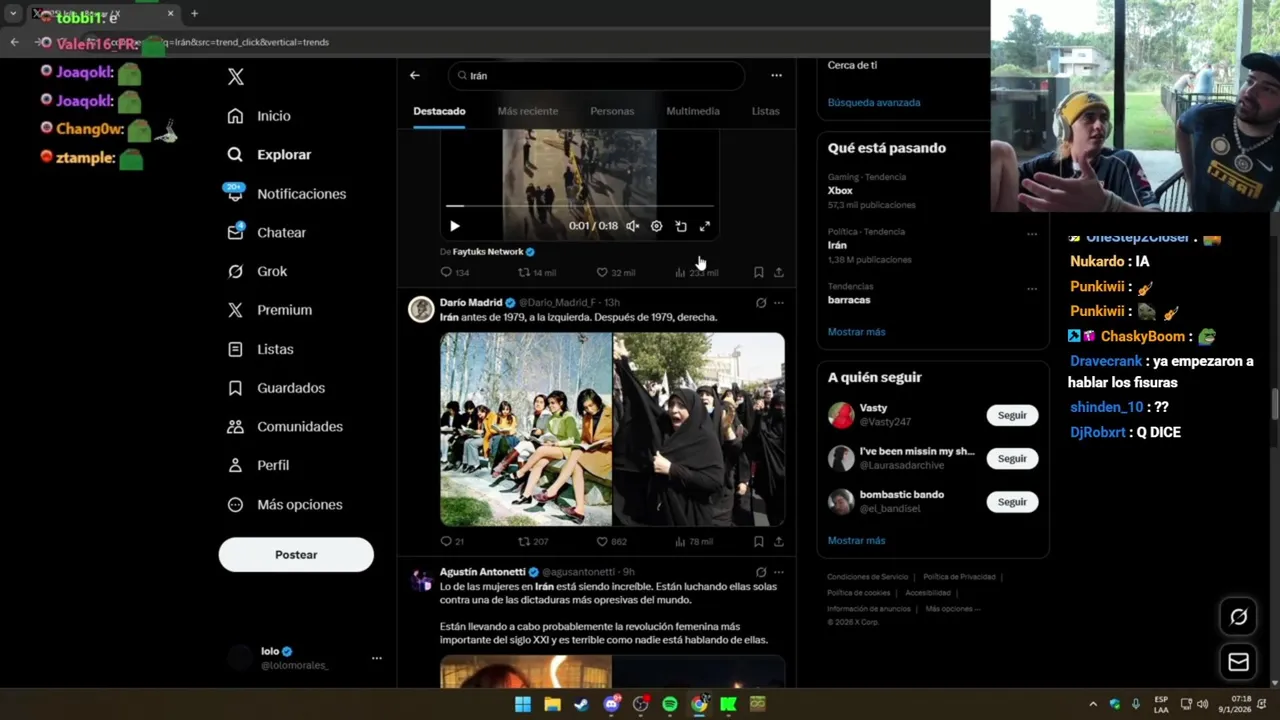Click the Búsqueda avanzada link
1280x720 pixels.
tap(874, 102)
